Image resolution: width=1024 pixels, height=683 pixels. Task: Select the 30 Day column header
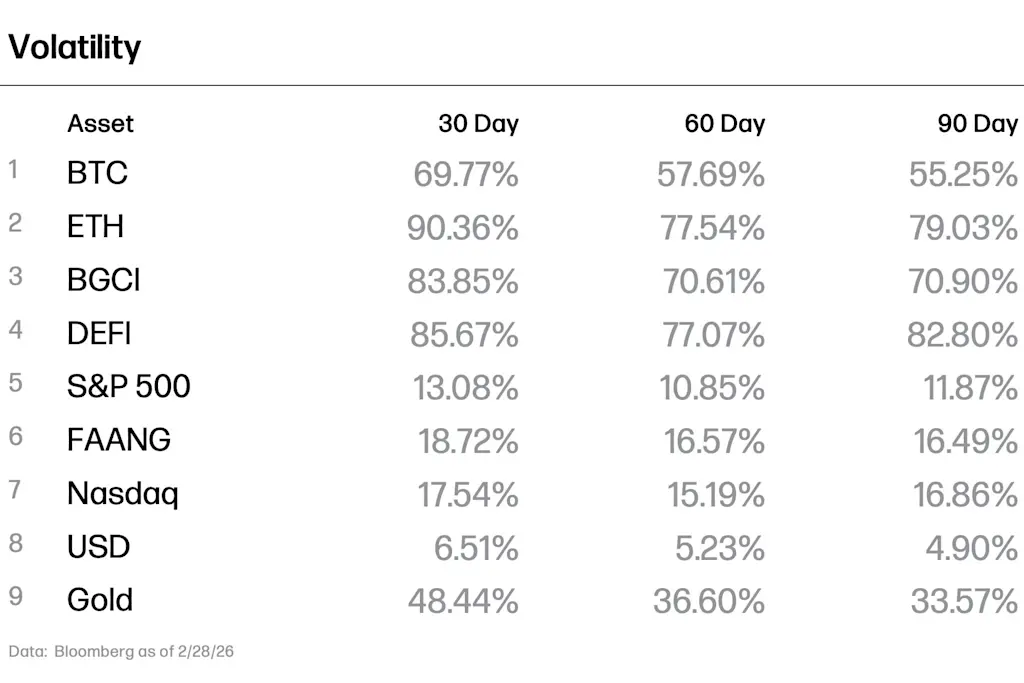479,123
